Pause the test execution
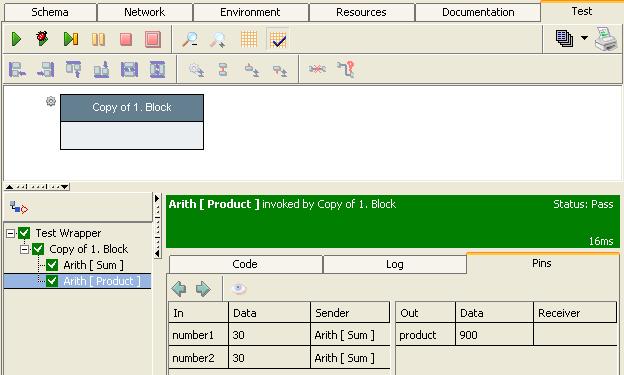The height and width of the screenshot is (375, 624). coord(98,39)
